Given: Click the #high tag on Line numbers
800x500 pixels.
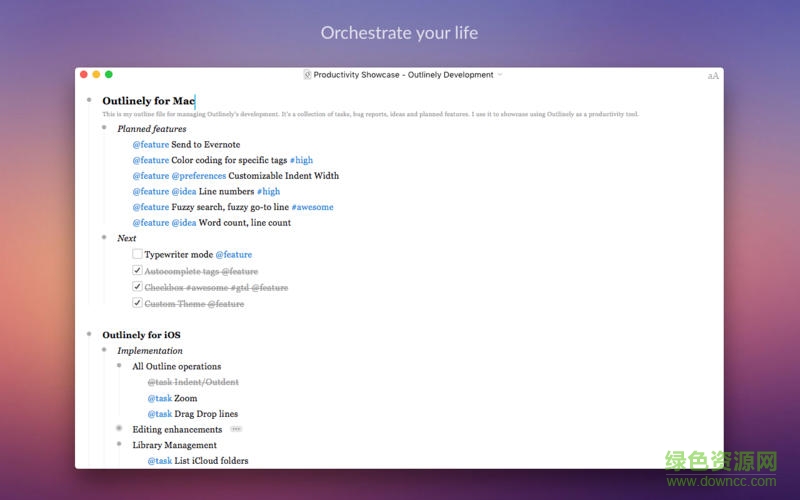Looking at the screenshot, I should (268, 191).
